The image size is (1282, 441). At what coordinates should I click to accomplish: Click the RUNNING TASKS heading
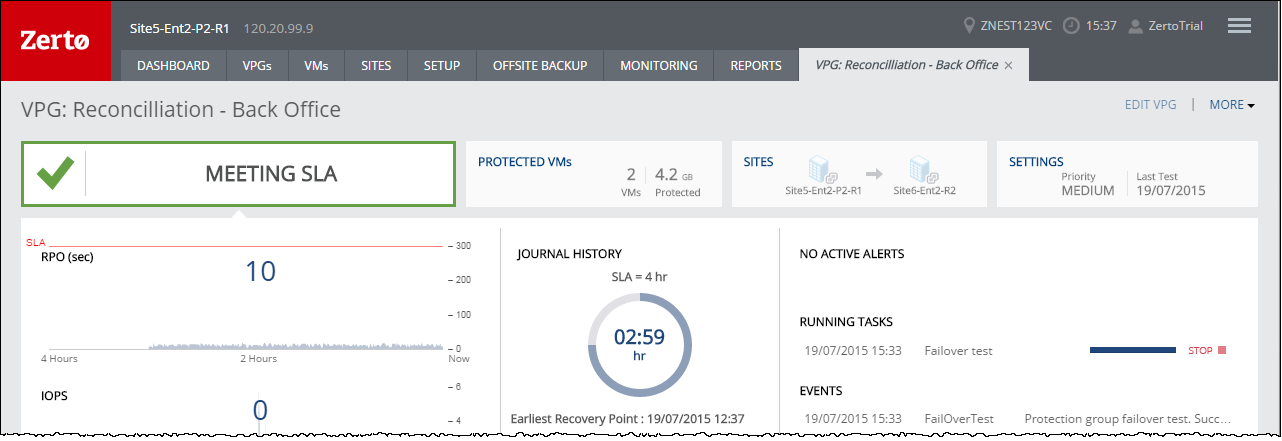pyautogui.click(x=846, y=322)
